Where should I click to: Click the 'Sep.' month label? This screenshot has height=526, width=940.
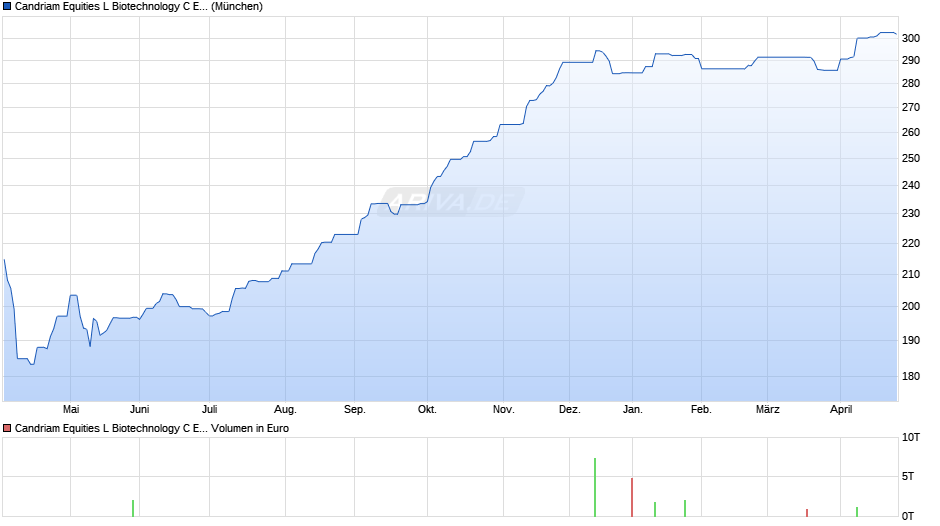coord(354,409)
